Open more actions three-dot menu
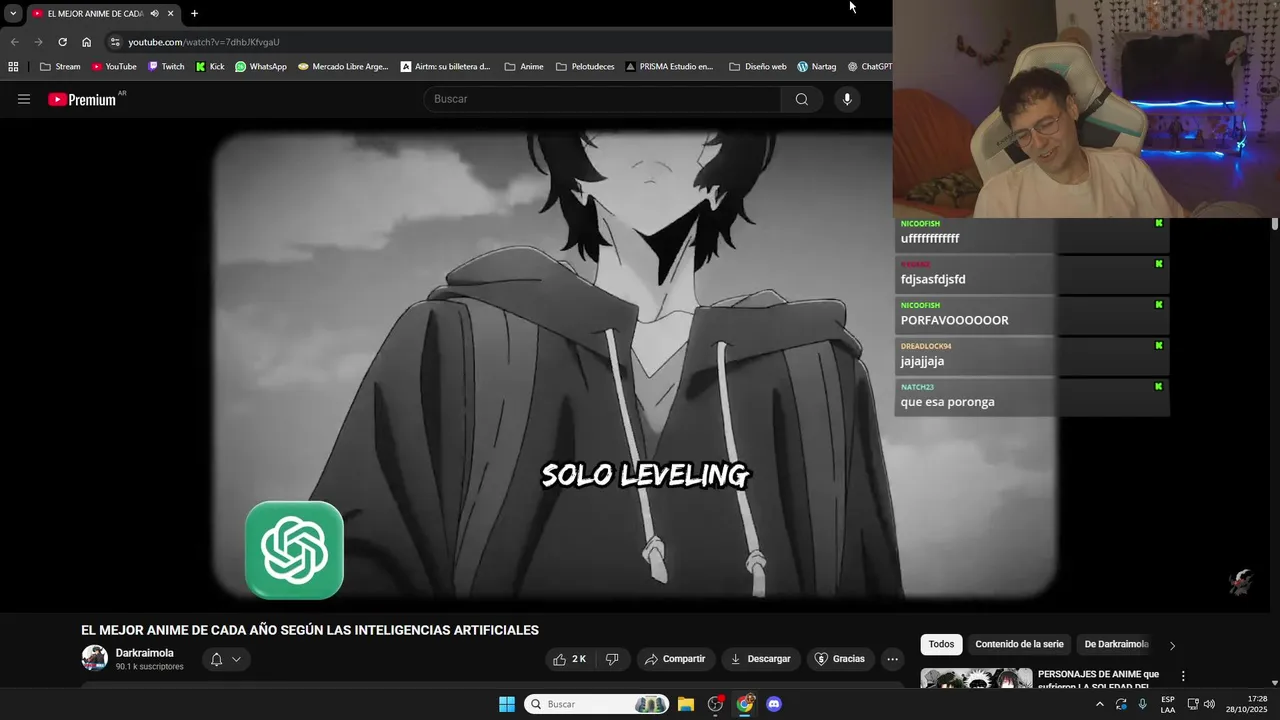 (892, 659)
